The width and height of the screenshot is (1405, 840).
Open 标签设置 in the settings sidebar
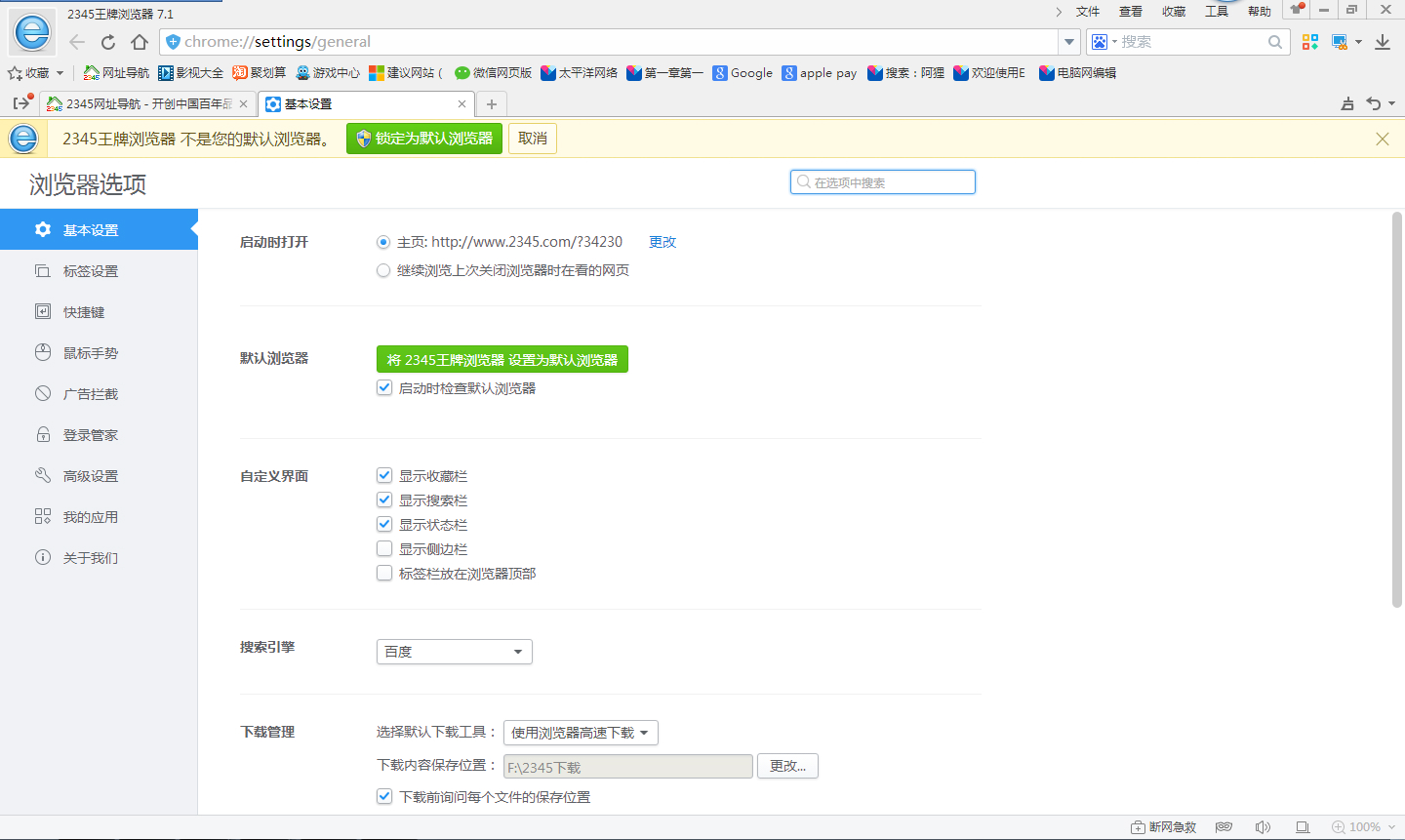[x=99, y=271]
